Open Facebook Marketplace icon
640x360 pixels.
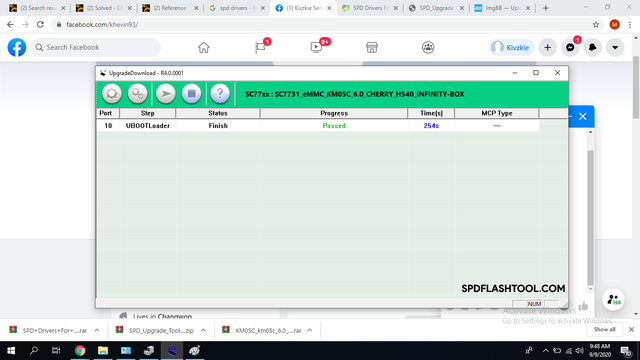pos(372,47)
